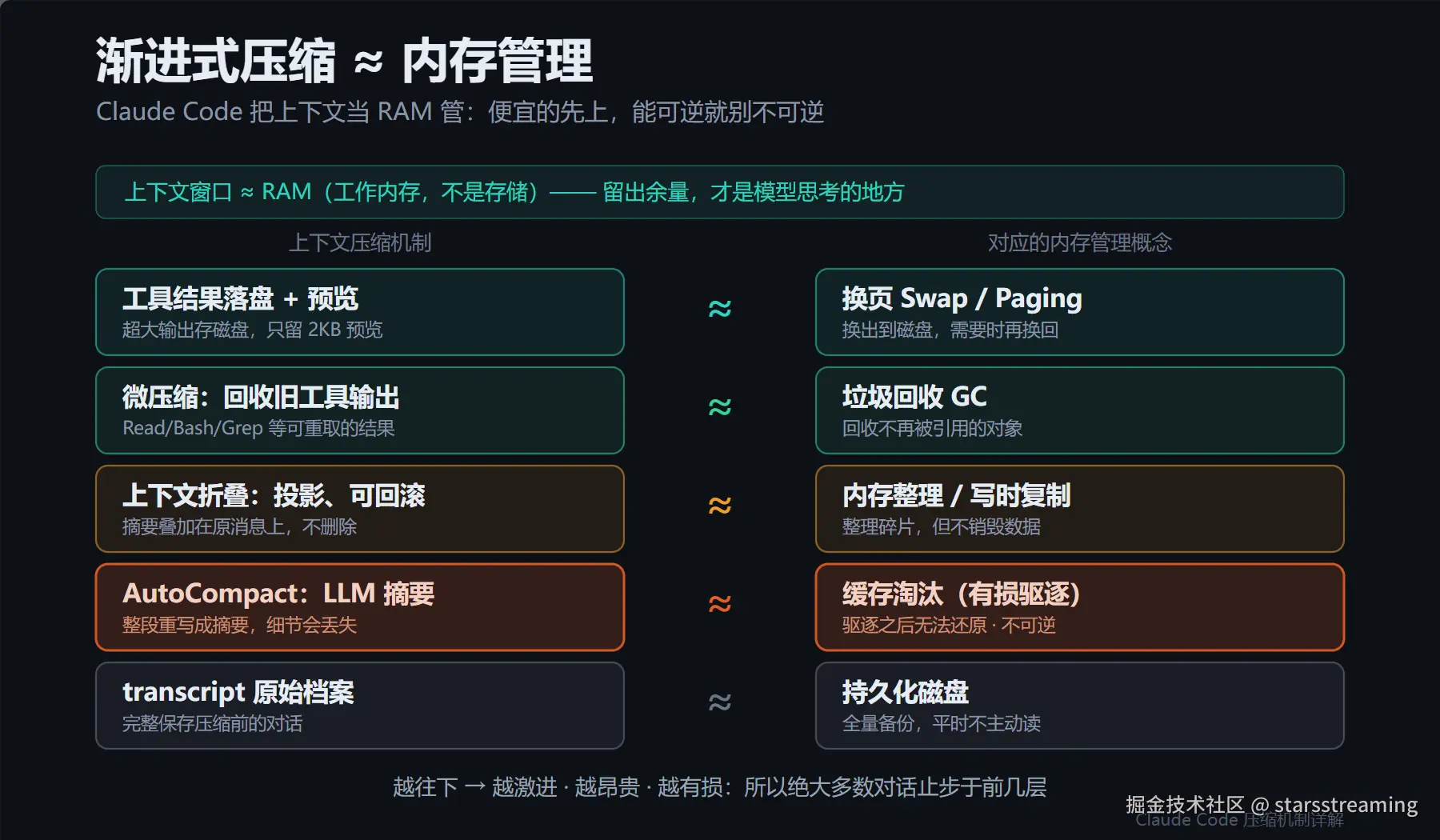Click the 上下文压缩机制 column header
The width and height of the screenshot is (1440, 840).
point(360,242)
